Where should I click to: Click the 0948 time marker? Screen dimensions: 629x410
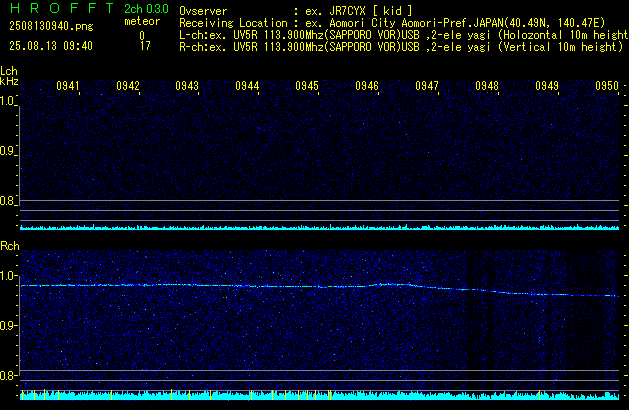coord(487,86)
